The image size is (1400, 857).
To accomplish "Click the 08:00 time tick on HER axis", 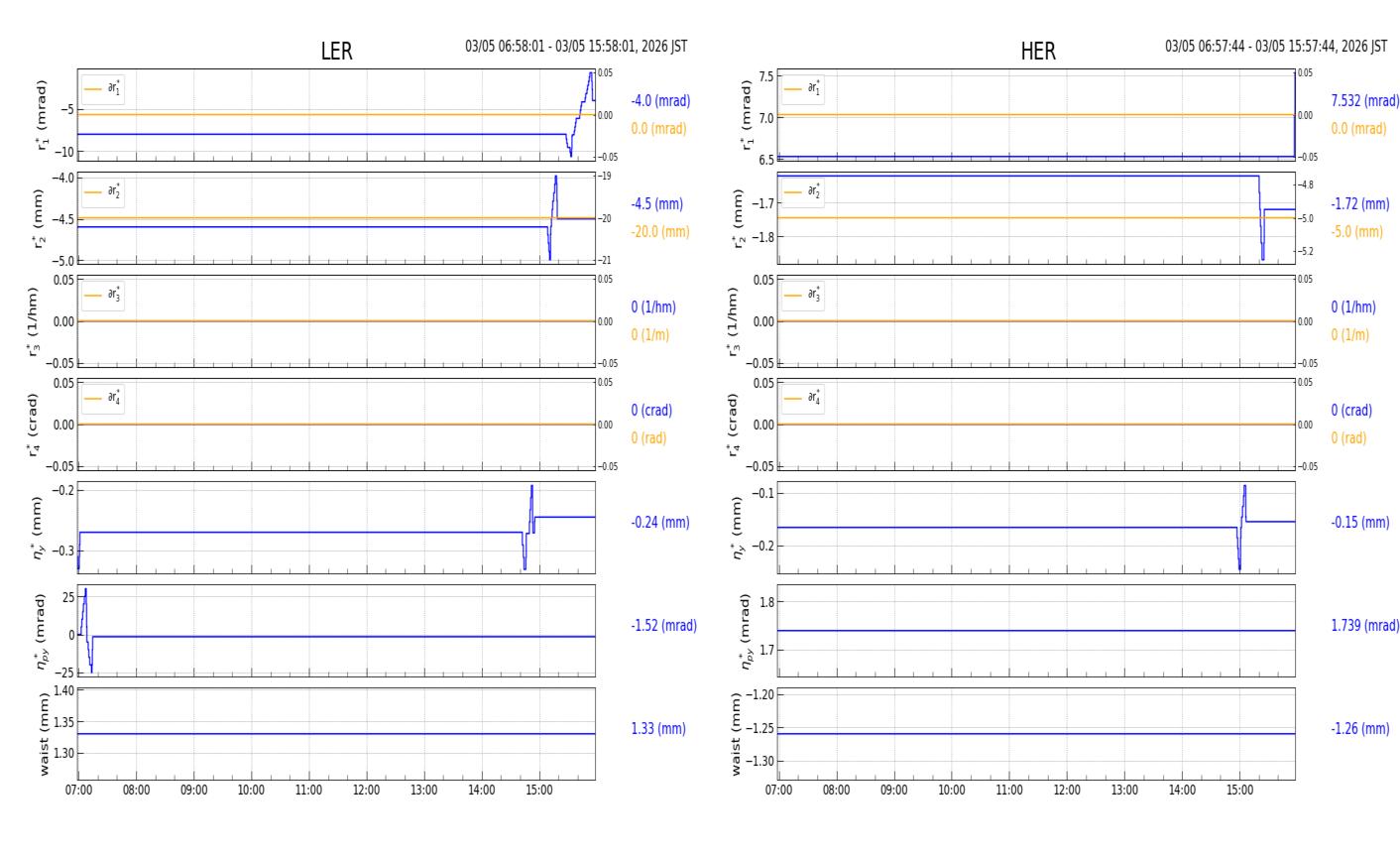I will [837, 791].
